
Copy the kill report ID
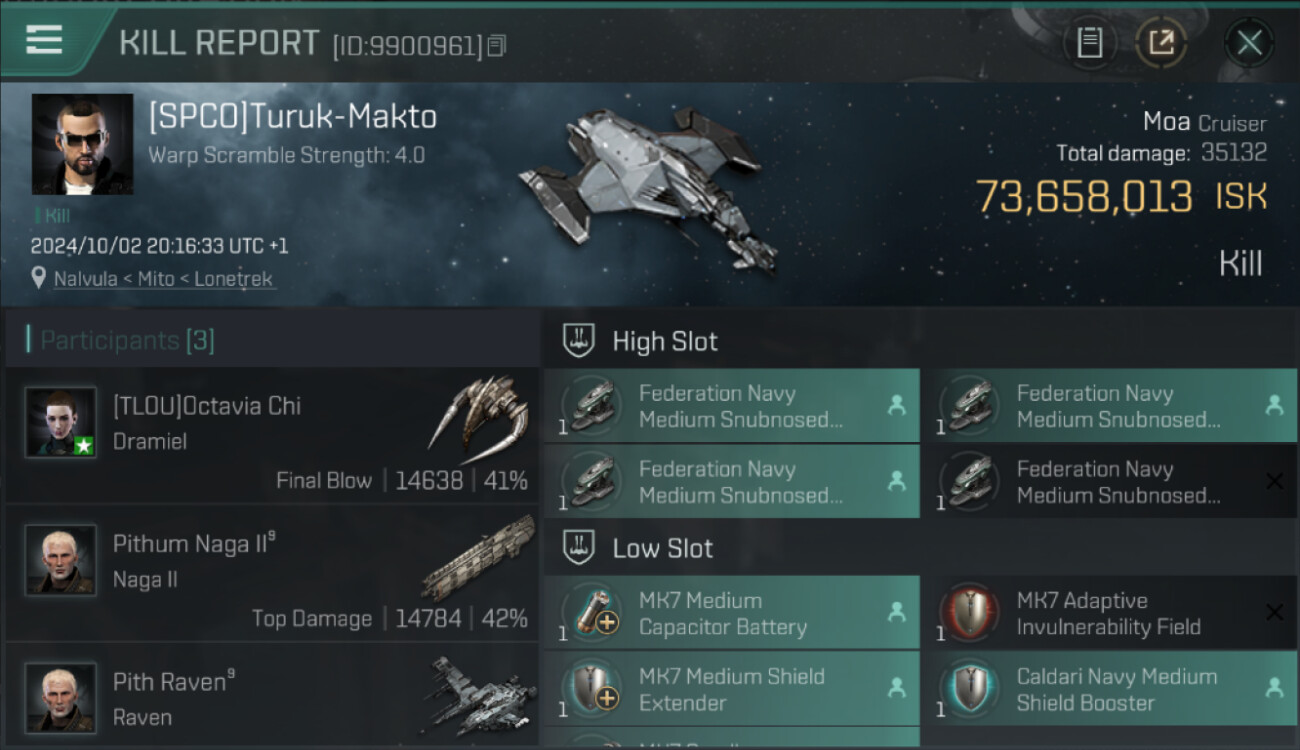pos(497,46)
